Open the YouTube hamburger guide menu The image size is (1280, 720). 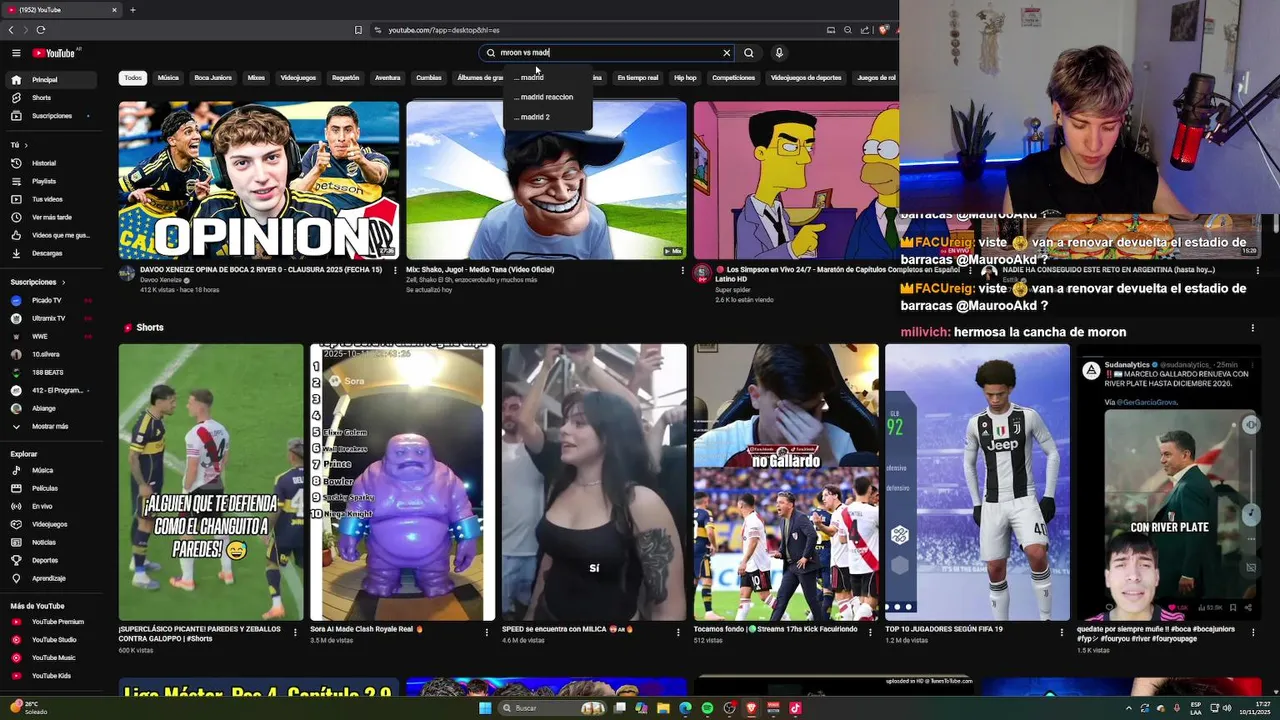pyautogui.click(x=16, y=53)
